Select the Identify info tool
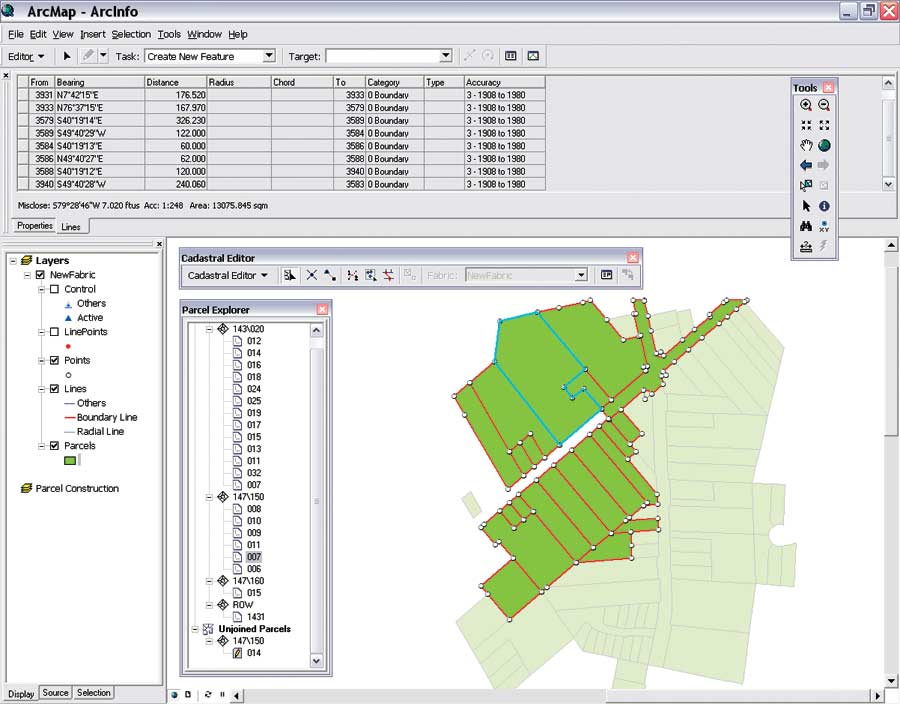Screen dimensions: 900x704 (824, 206)
